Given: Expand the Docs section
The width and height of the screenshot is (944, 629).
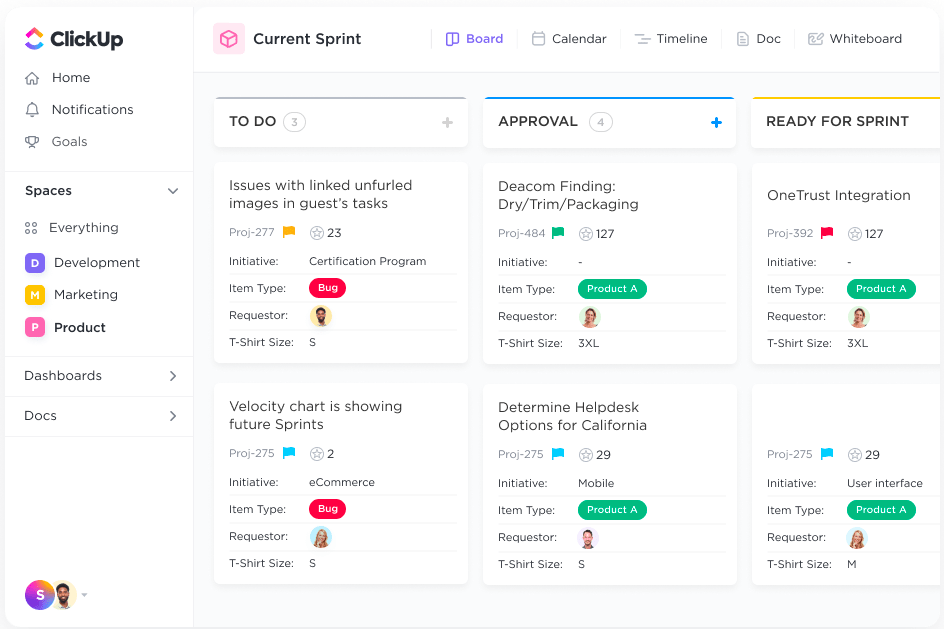Looking at the screenshot, I should coord(173,416).
